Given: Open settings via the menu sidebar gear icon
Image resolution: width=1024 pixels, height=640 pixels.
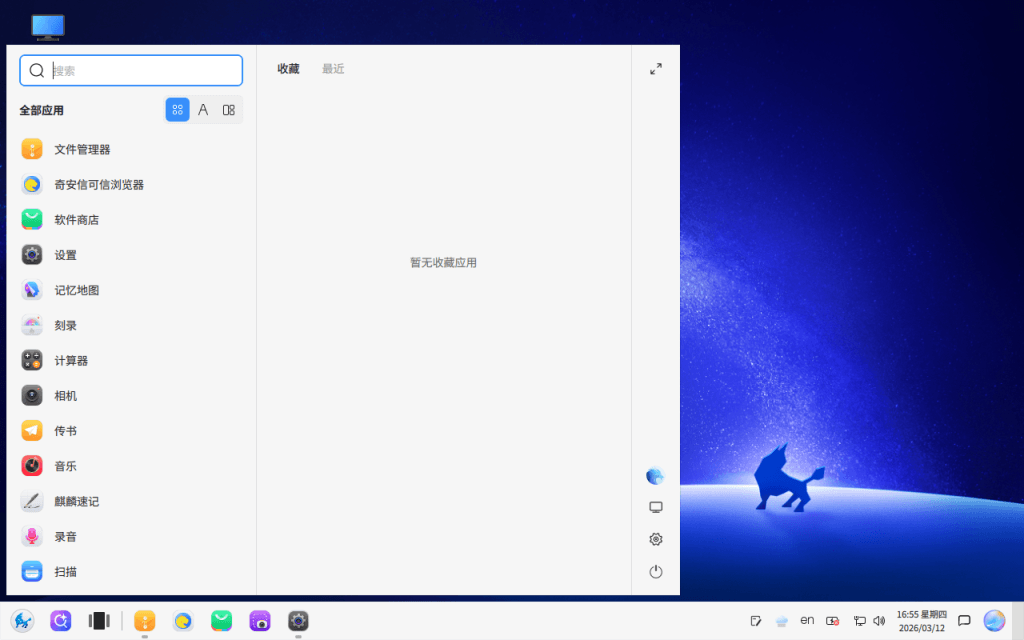Looking at the screenshot, I should tap(656, 539).
